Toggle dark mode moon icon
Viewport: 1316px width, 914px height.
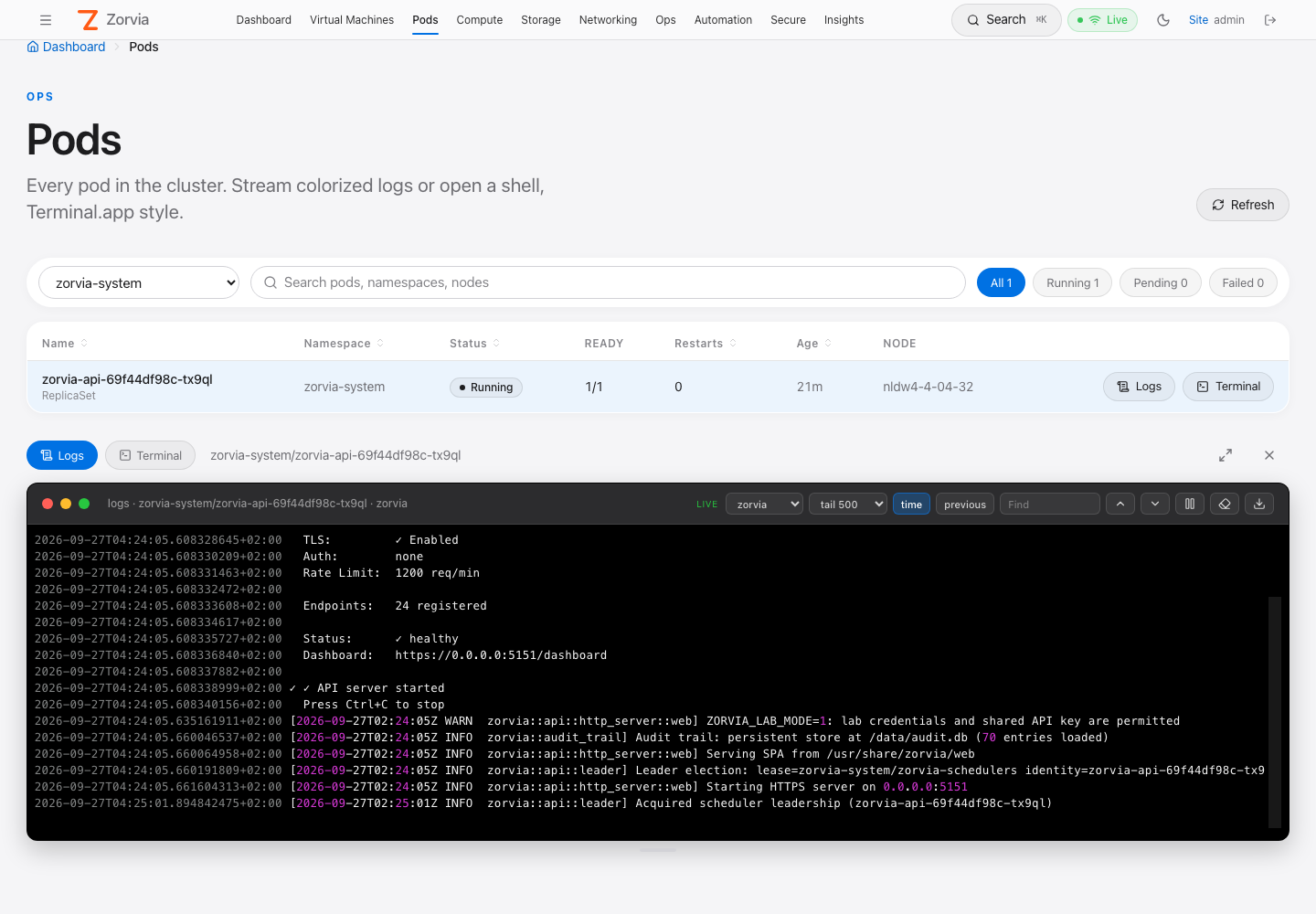[1163, 20]
